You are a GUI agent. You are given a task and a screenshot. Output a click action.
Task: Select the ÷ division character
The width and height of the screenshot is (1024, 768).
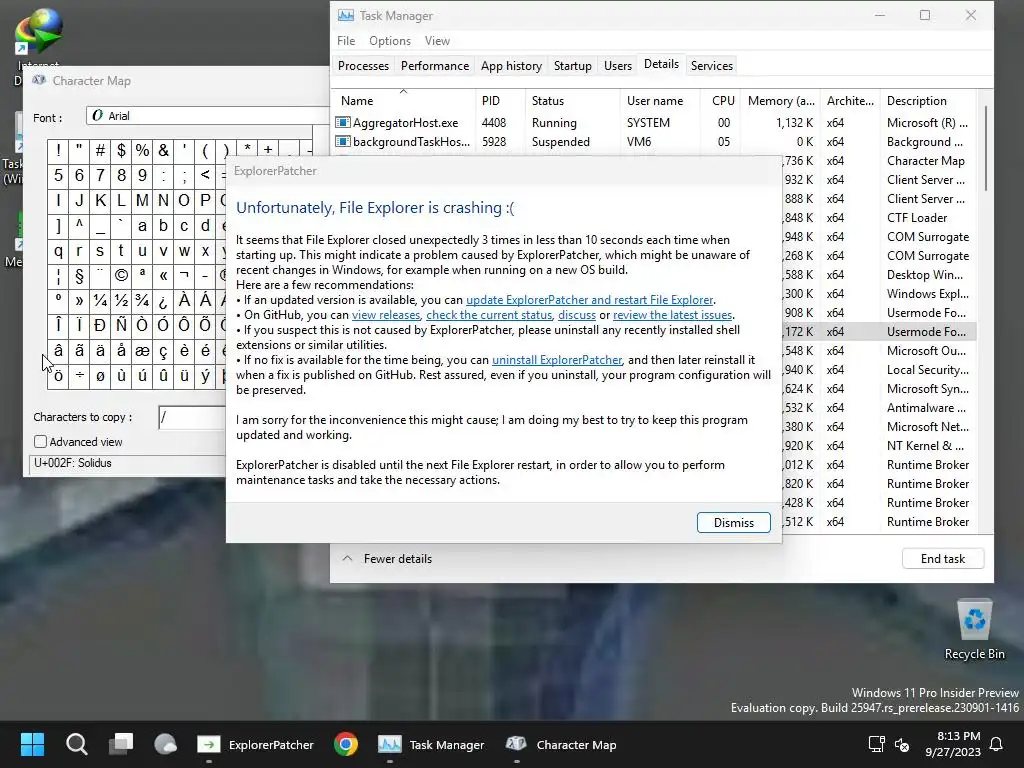pyautogui.click(x=79, y=376)
